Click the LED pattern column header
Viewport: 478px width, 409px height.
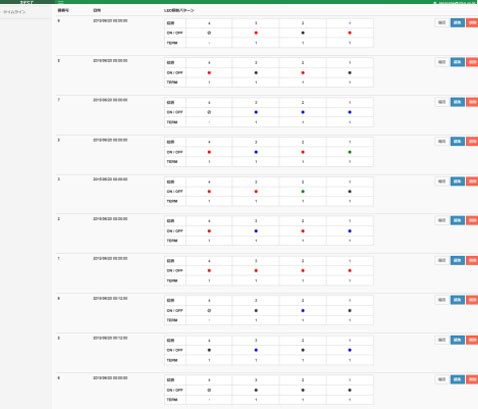[179, 11]
